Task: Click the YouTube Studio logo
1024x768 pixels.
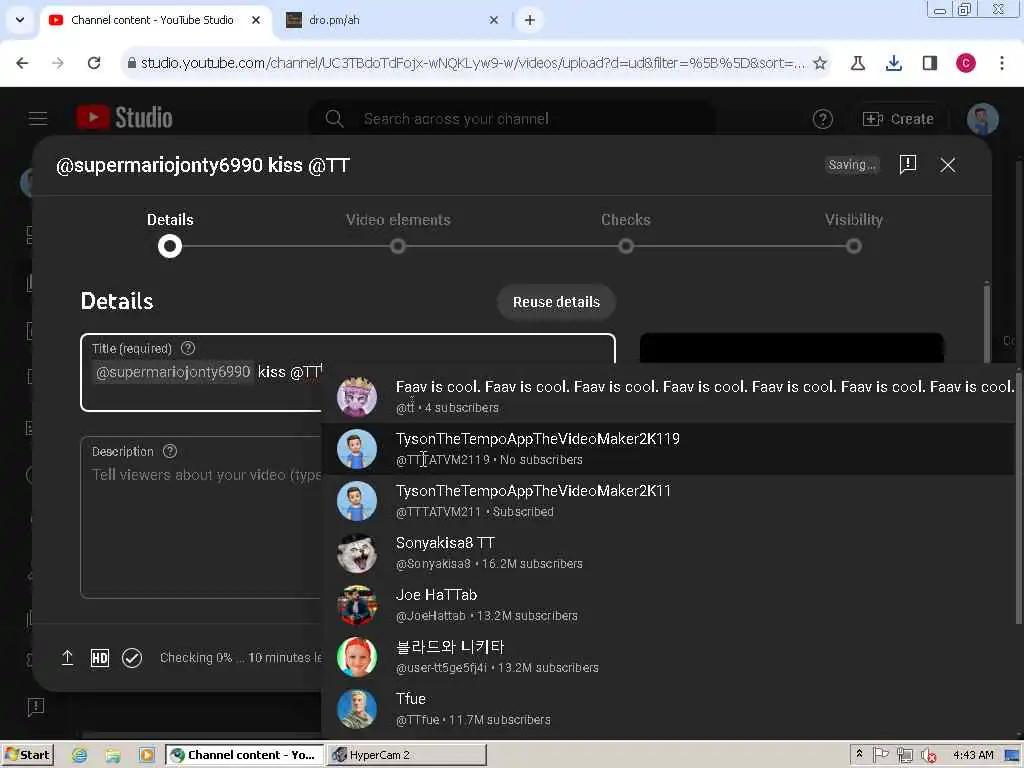Action: point(124,118)
